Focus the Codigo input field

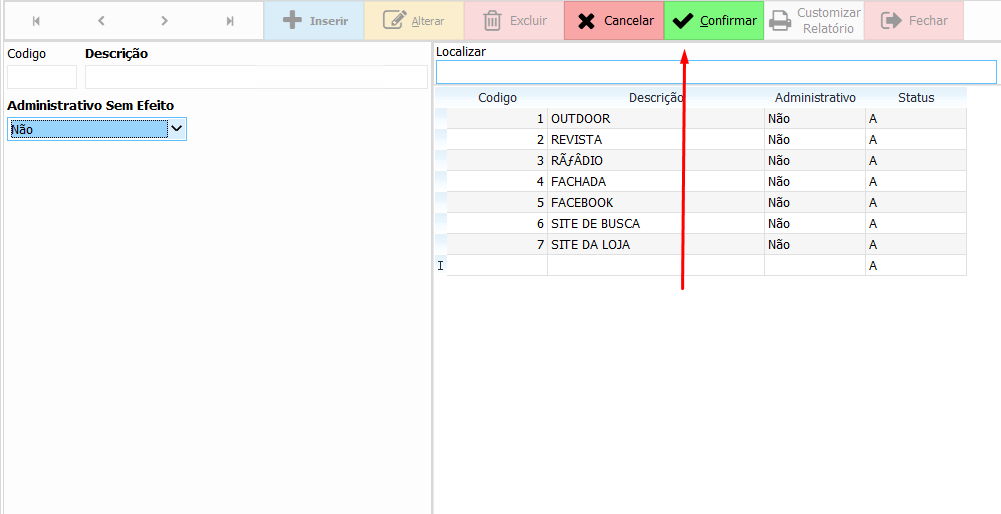(x=42, y=77)
